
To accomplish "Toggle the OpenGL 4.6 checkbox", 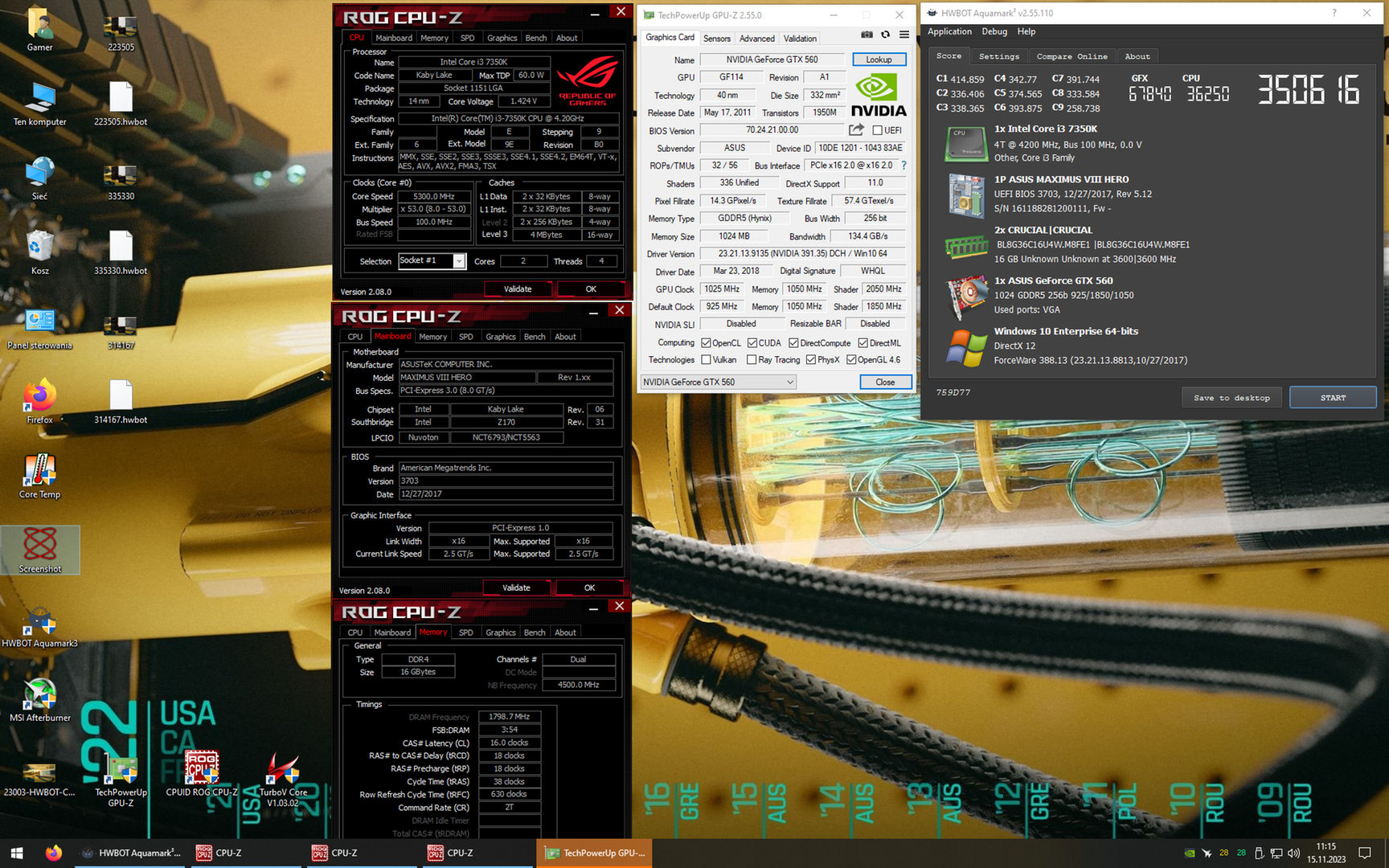I will (x=851, y=360).
